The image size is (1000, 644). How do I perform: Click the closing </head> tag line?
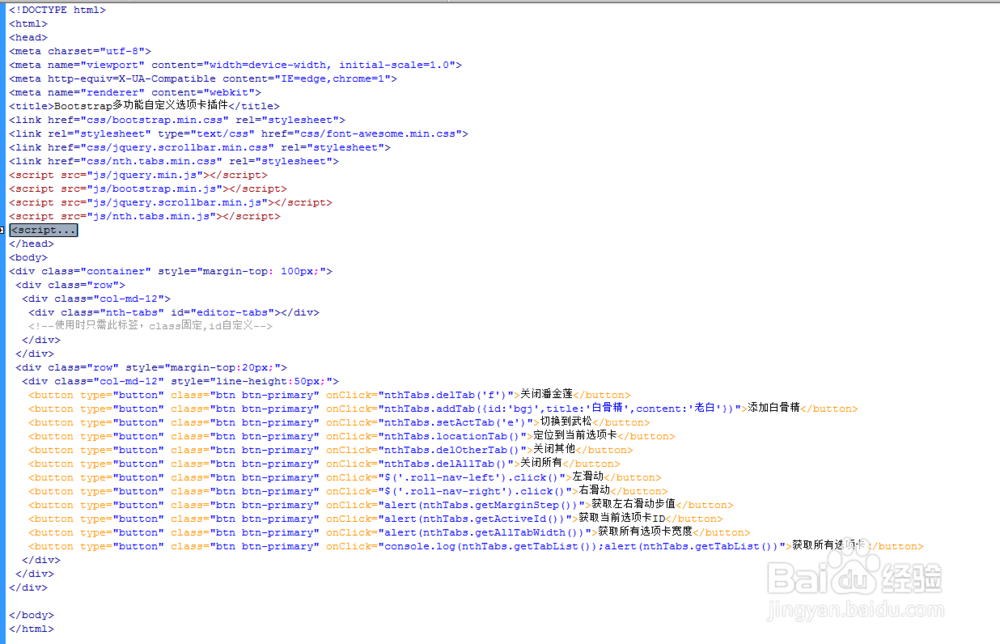(32, 244)
